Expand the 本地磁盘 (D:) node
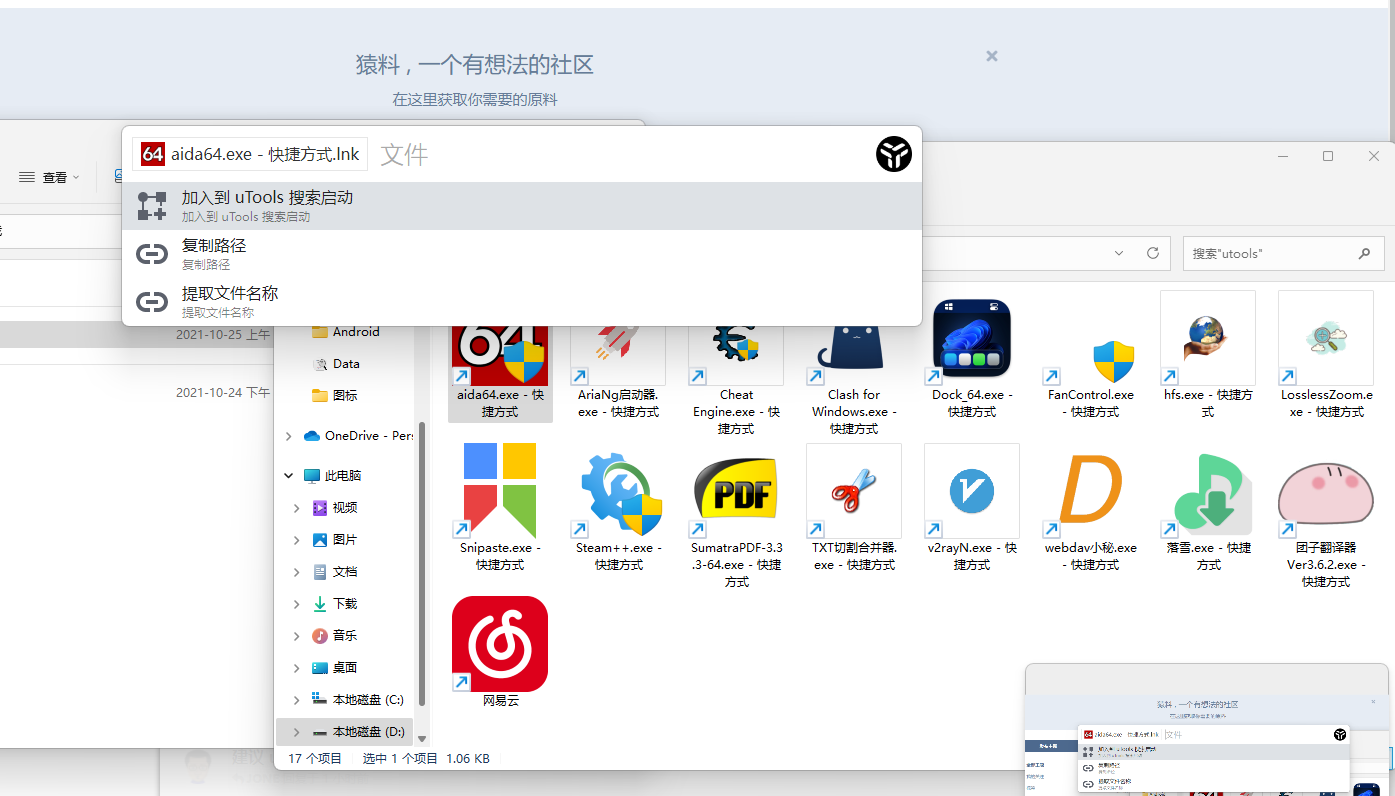This screenshot has height=796, width=1395. [x=297, y=732]
